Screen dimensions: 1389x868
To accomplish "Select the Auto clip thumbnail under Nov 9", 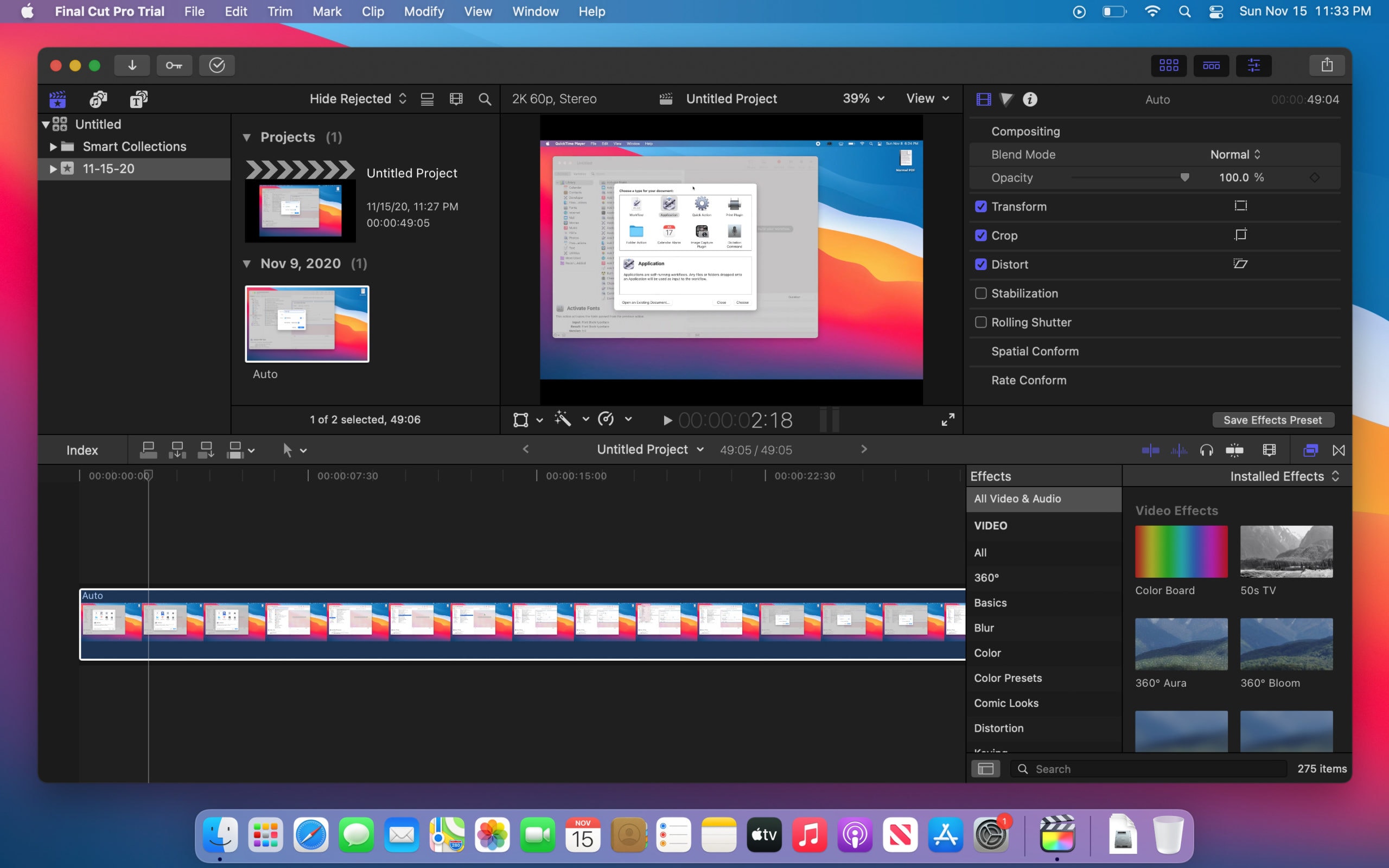I will point(307,324).
